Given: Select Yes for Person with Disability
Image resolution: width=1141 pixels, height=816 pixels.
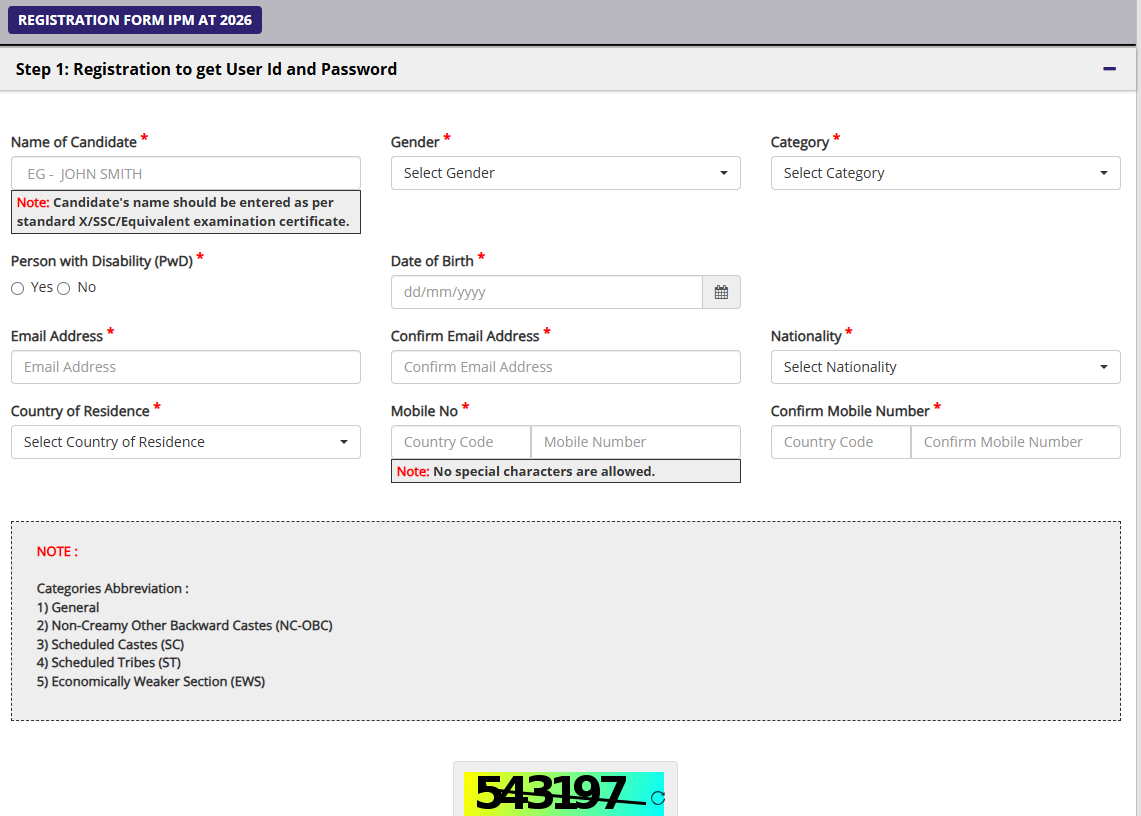Looking at the screenshot, I should tap(18, 288).
